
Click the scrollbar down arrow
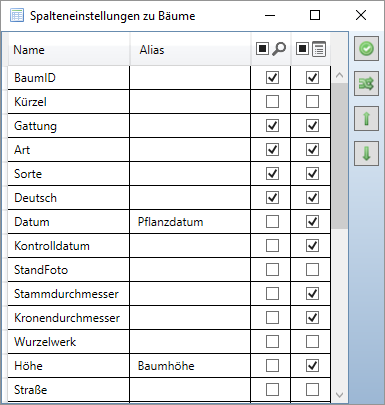click(339, 395)
